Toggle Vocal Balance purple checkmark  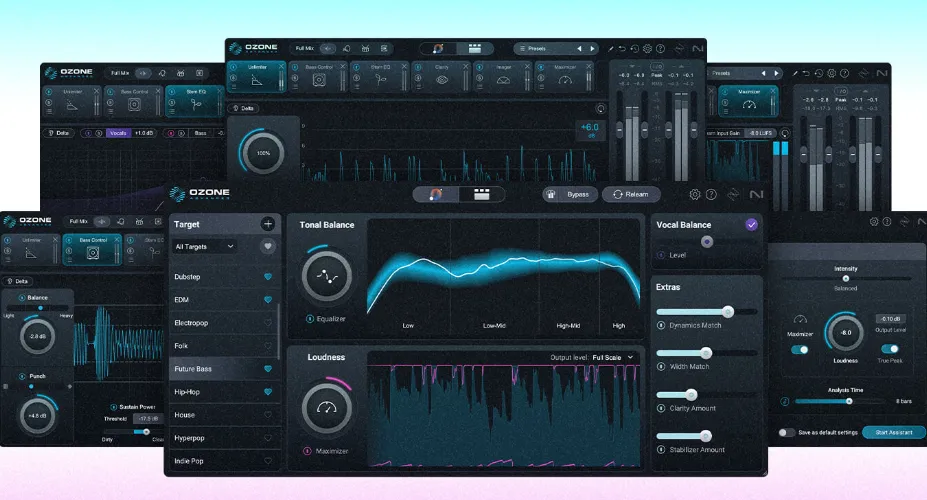751,225
